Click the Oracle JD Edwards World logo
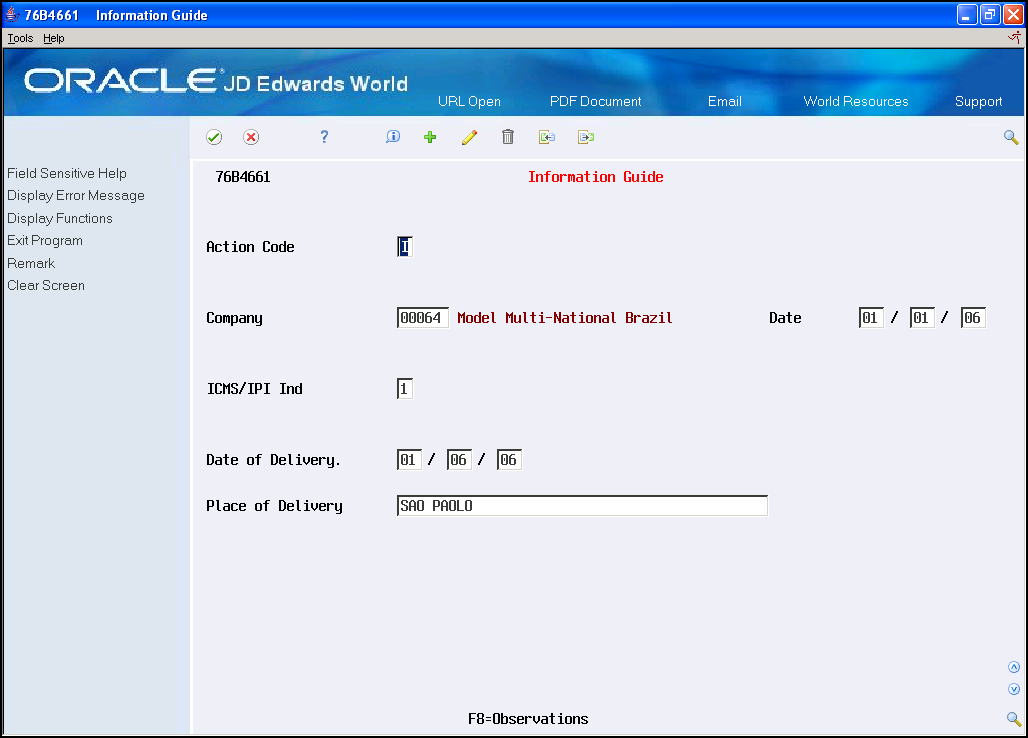Image resolution: width=1028 pixels, height=738 pixels. (x=216, y=81)
